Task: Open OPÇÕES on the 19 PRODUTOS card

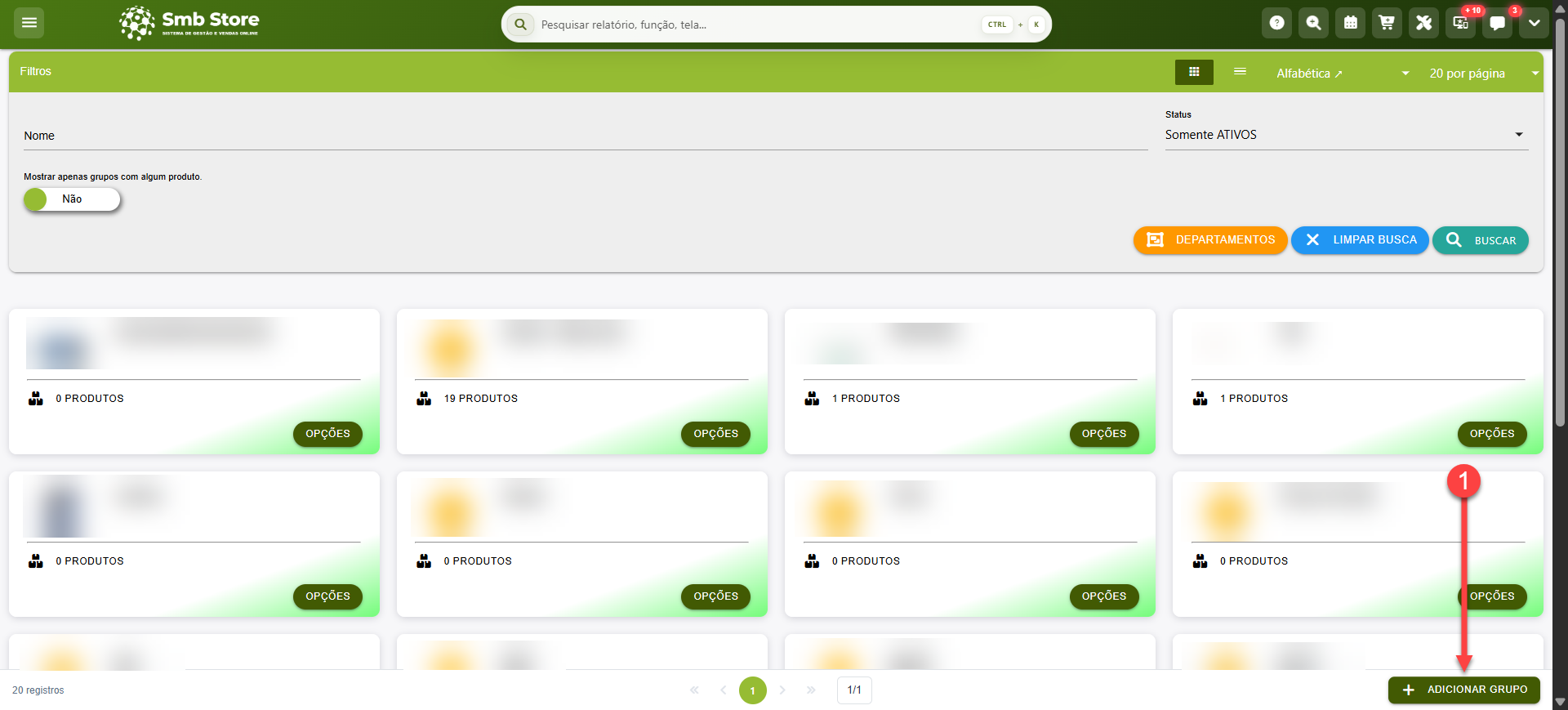Action: pos(716,434)
